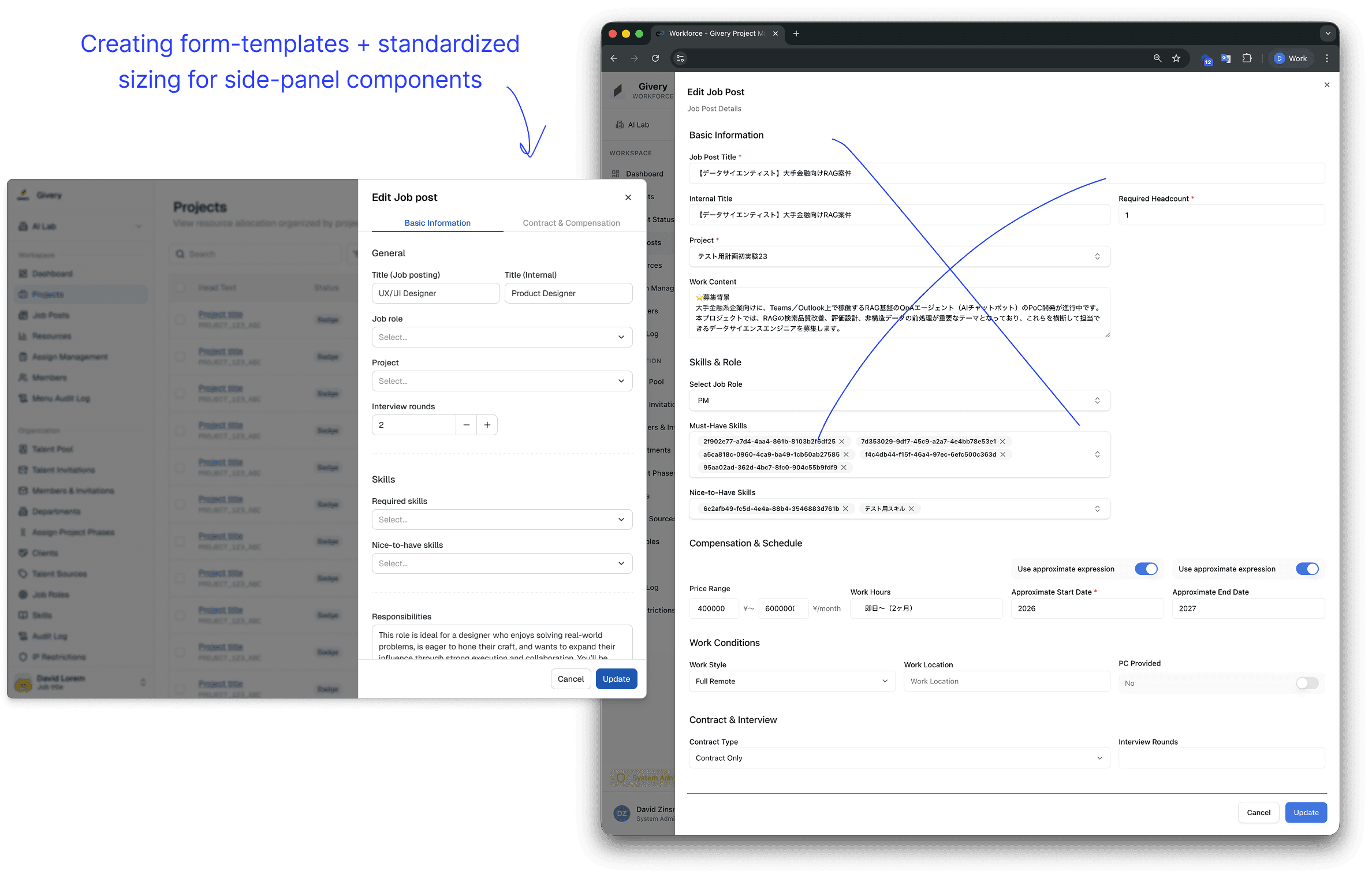Remove skill tag a5ca818c-0960-4ca9-ba49-1cb50ab27585
This screenshot has width=1372, height=878.
(846, 454)
